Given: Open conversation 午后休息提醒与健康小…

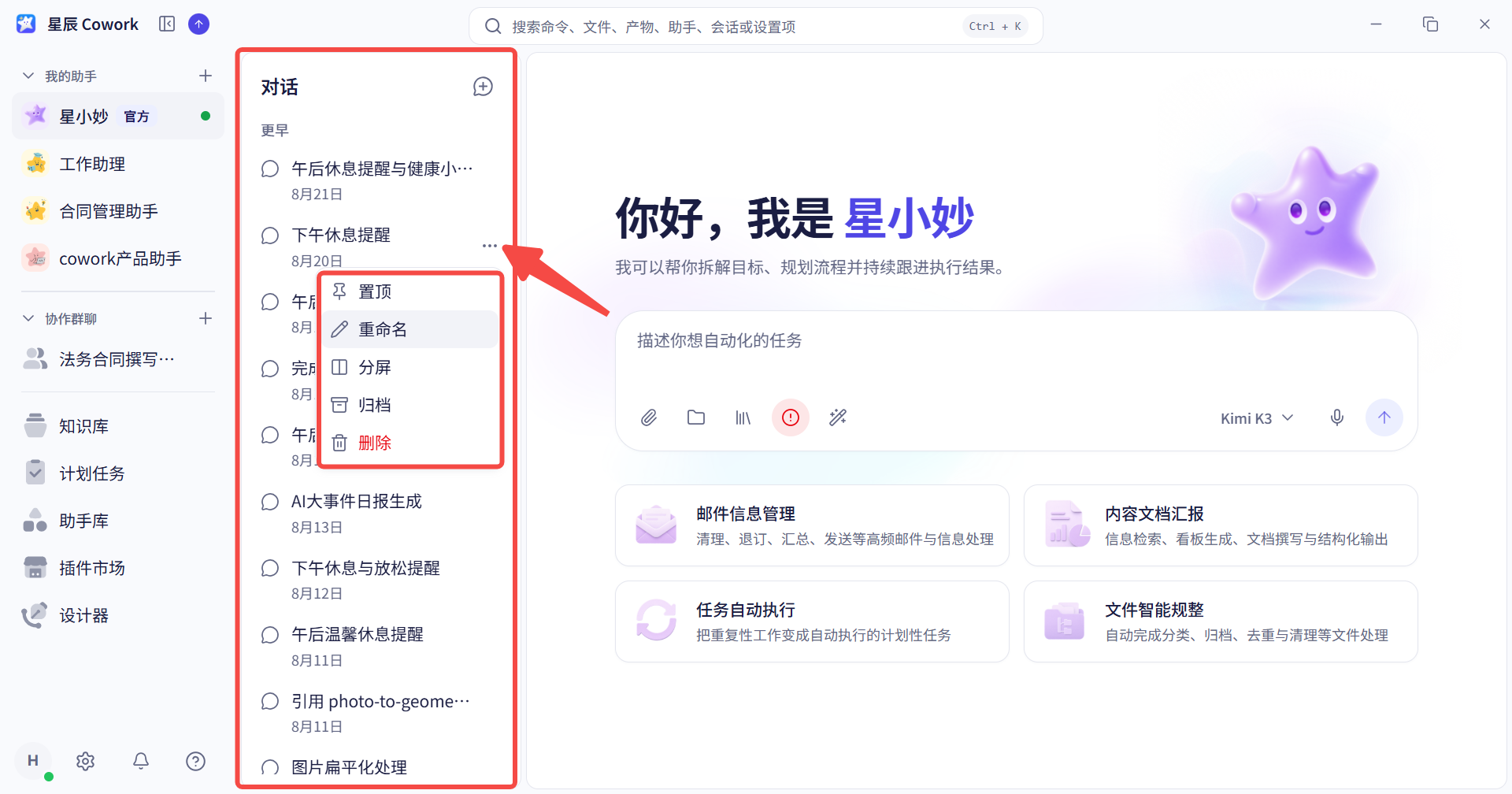Looking at the screenshot, I should (376, 180).
